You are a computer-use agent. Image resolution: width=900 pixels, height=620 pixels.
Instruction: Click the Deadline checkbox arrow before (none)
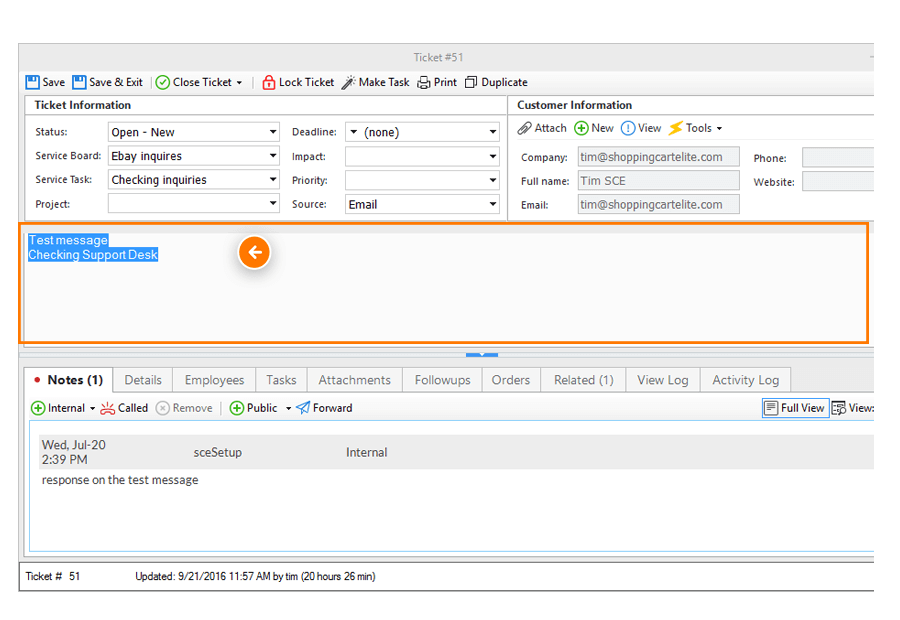pyautogui.click(x=354, y=132)
